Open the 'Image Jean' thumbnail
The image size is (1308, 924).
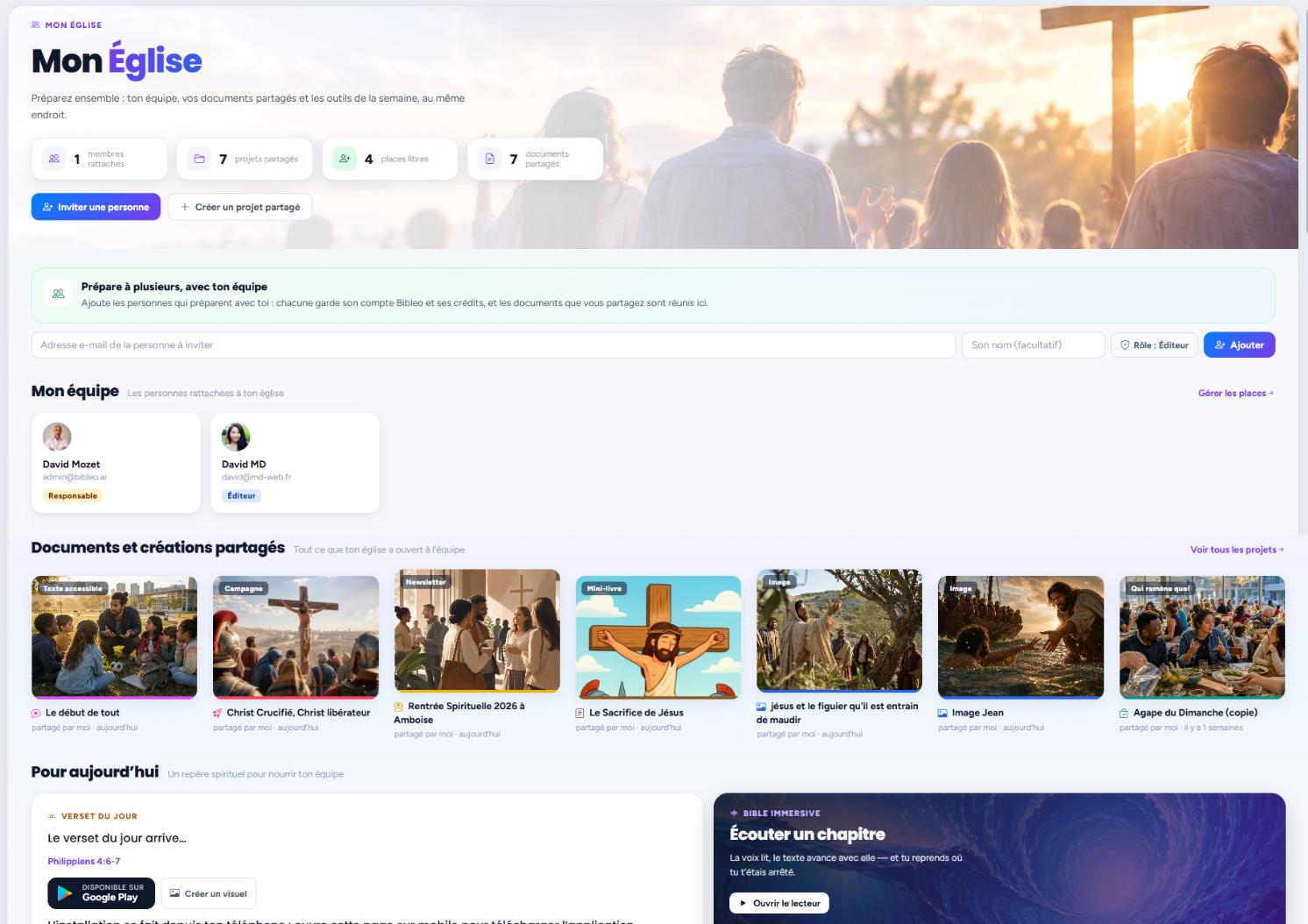1020,637
